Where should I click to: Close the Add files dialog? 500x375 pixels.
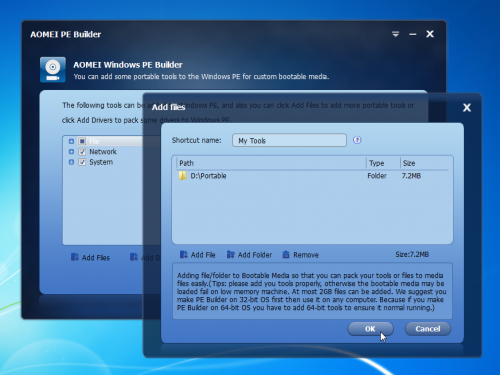pos(467,107)
